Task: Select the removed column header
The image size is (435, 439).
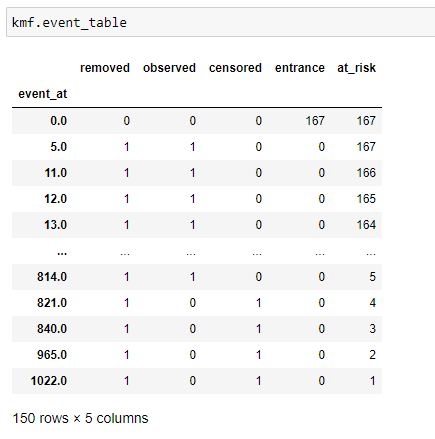Action: (105, 68)
